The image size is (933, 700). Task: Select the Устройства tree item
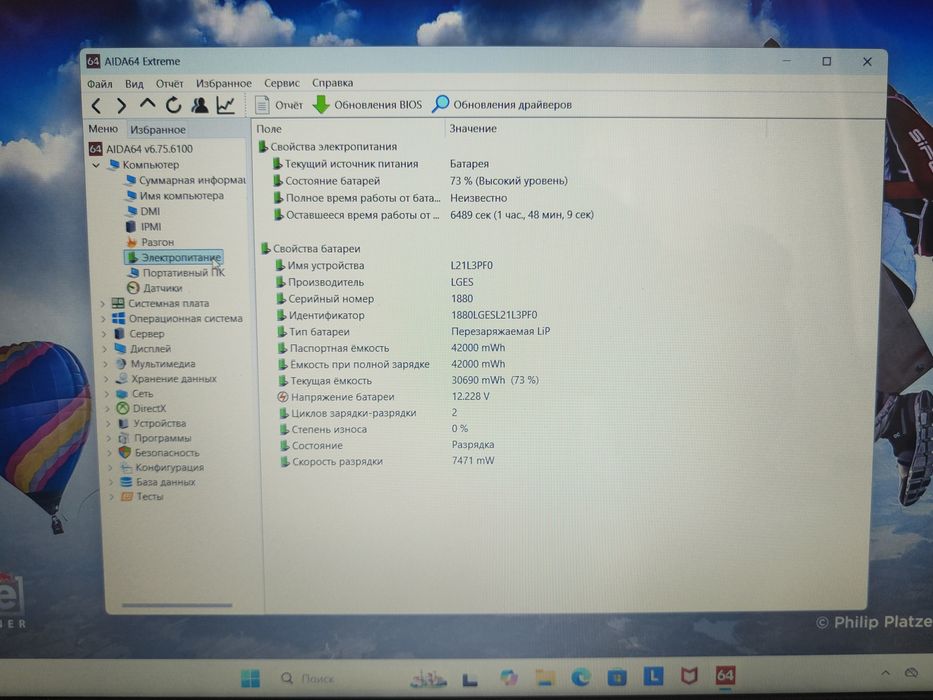coord(152,423)
